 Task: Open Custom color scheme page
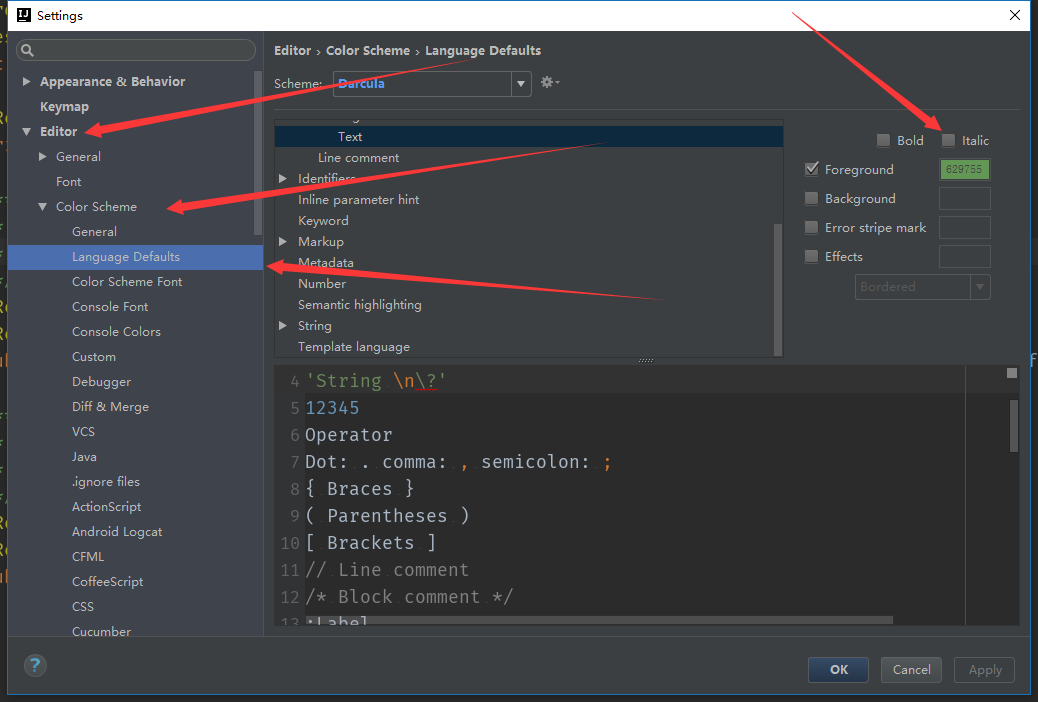pyautogui.click(x=93, y=357)
